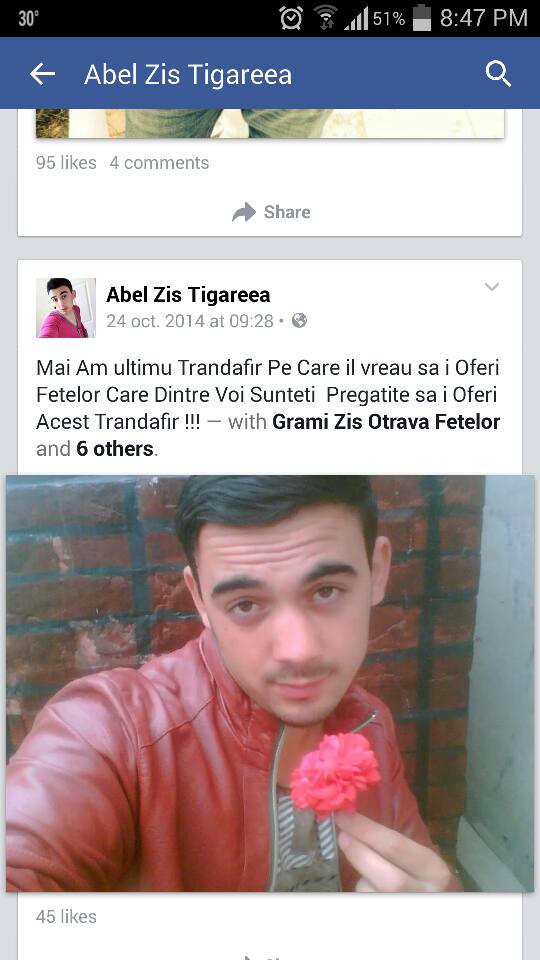Open alarm clock status bar icon
This screenshot has width=540, height=960.
(291, 18)
